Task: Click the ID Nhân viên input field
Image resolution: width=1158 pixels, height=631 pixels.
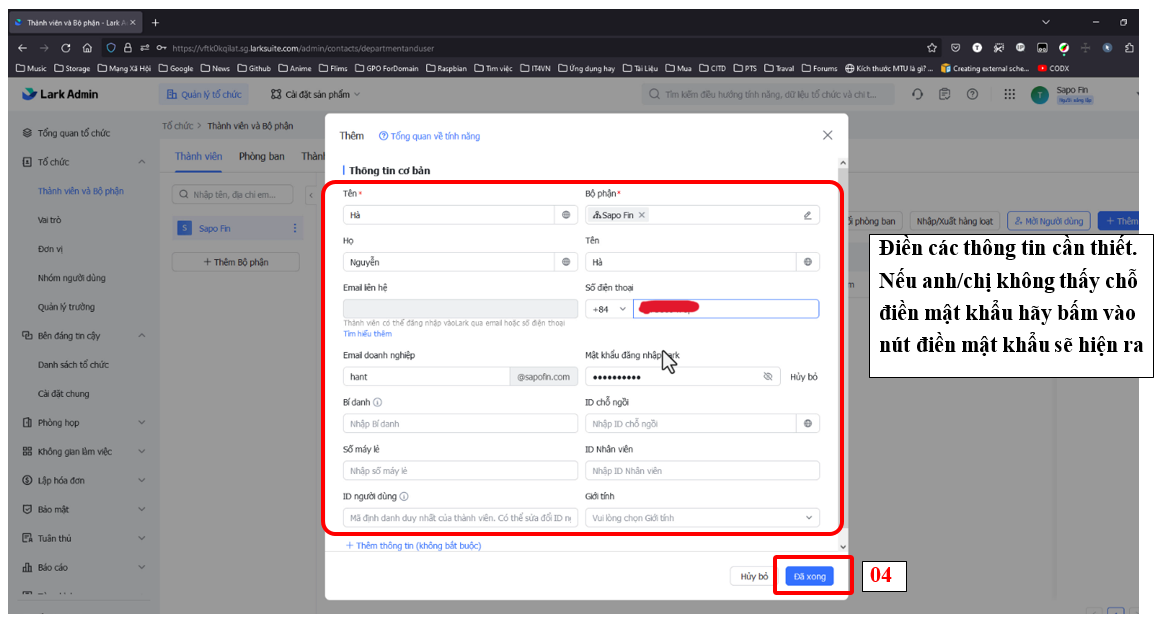Action: click(702, 471)
